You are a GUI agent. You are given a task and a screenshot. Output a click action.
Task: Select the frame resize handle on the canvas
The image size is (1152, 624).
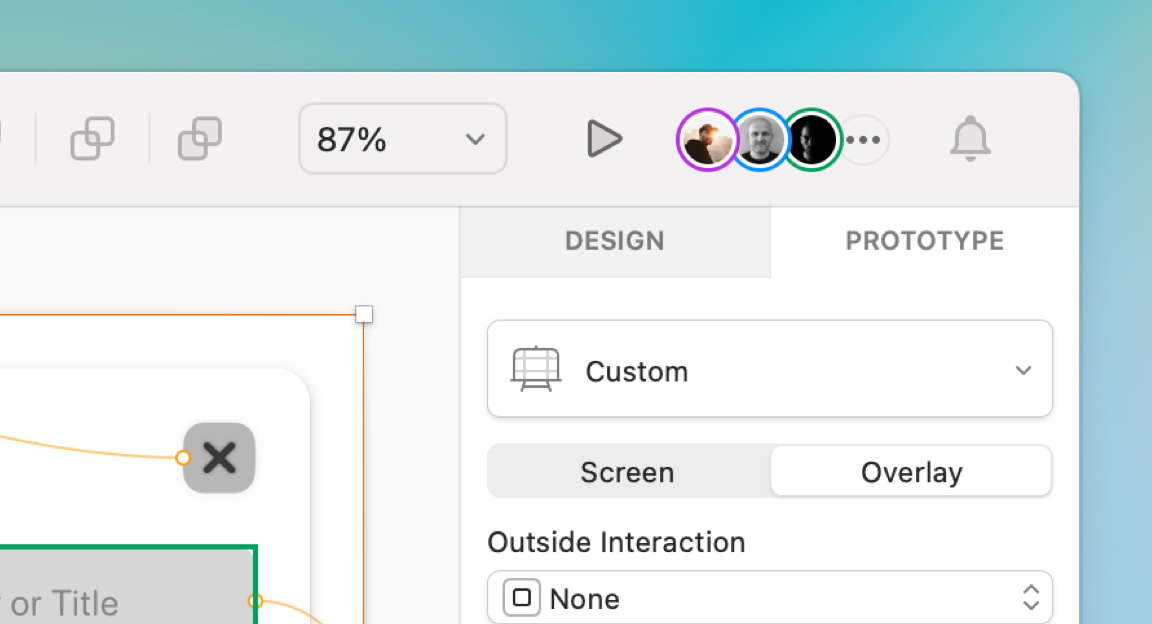coord(363,314)
